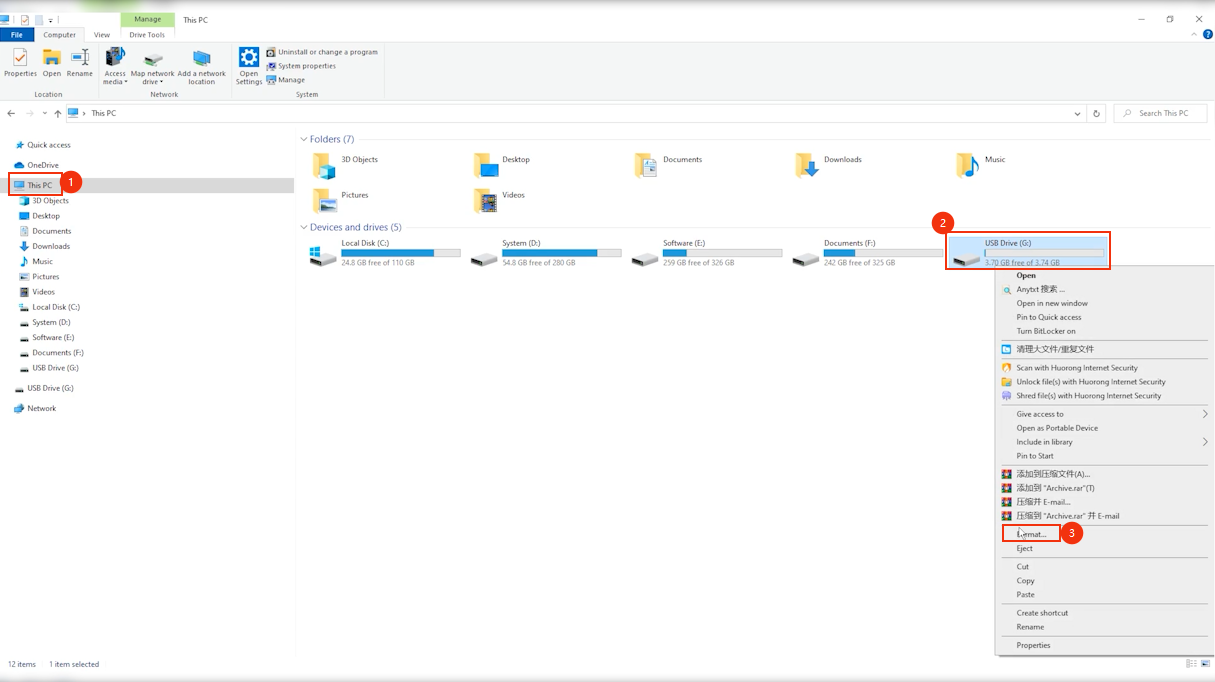
Task: Open the Drive Tools tab
Action: point(147,35)
